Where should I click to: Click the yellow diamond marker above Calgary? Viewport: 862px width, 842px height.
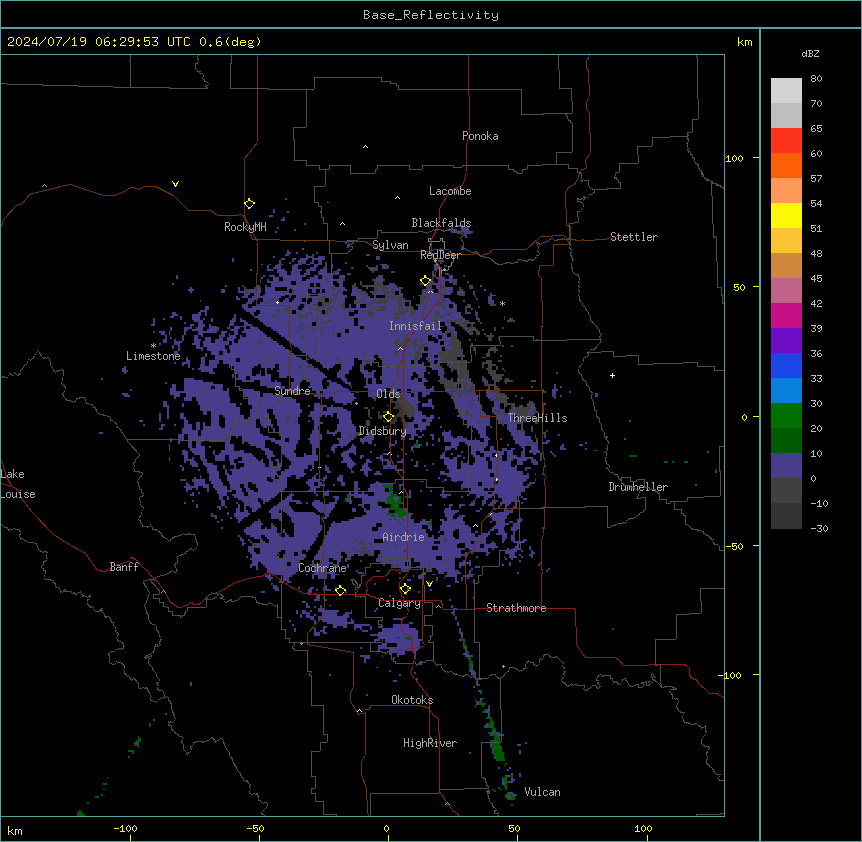click(405, 589)
